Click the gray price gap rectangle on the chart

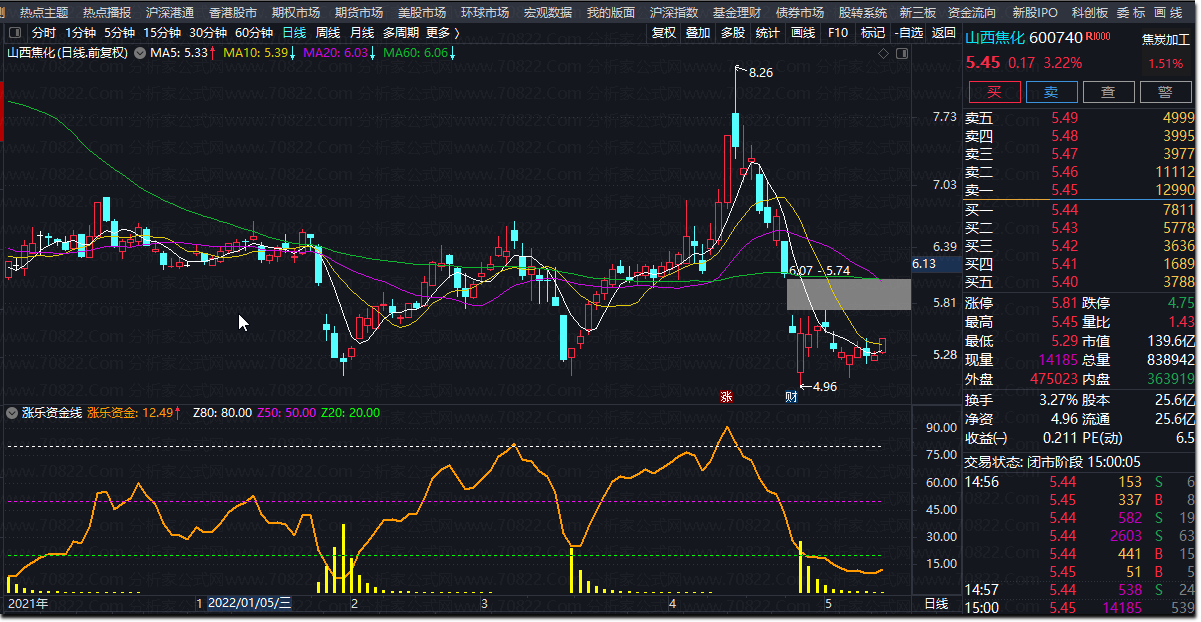848,294
